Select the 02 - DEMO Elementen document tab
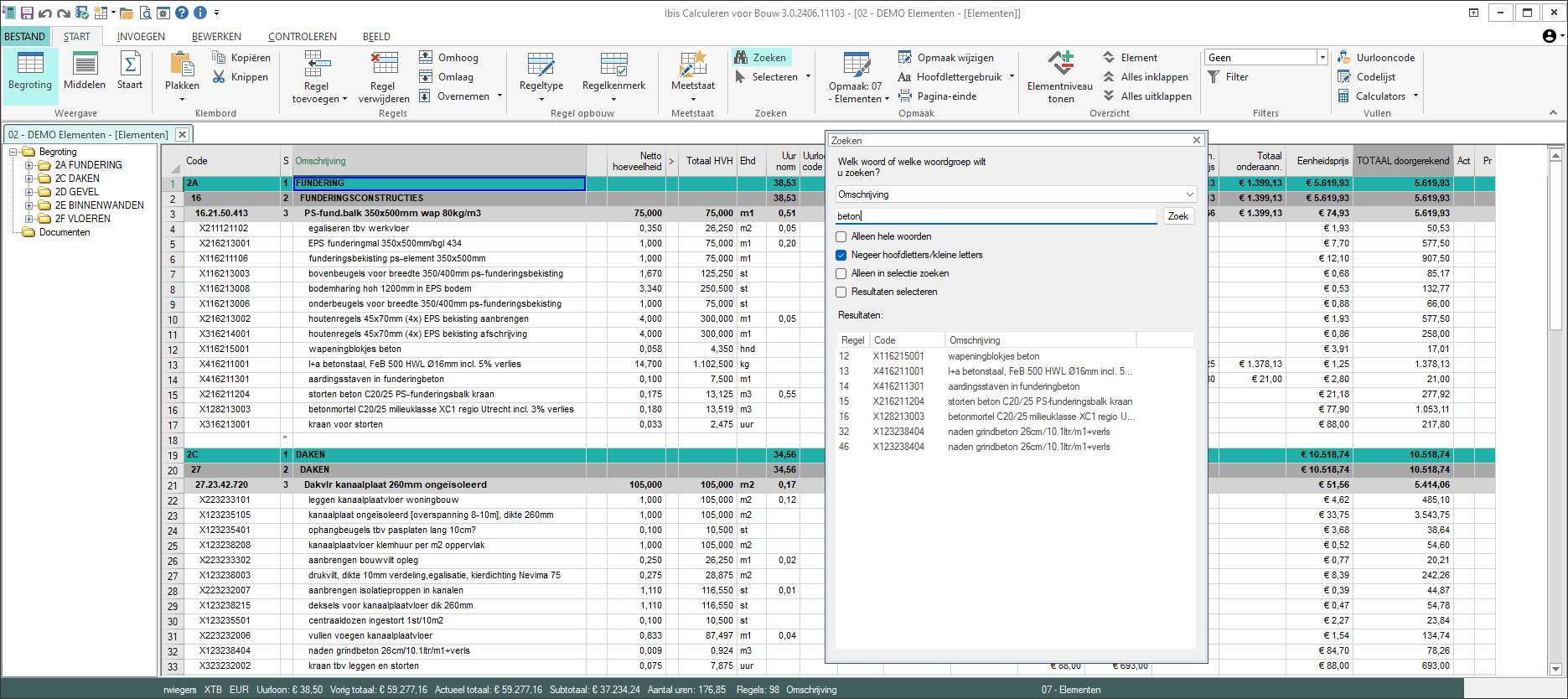The image size is (1568, 699). click(88, 134)
